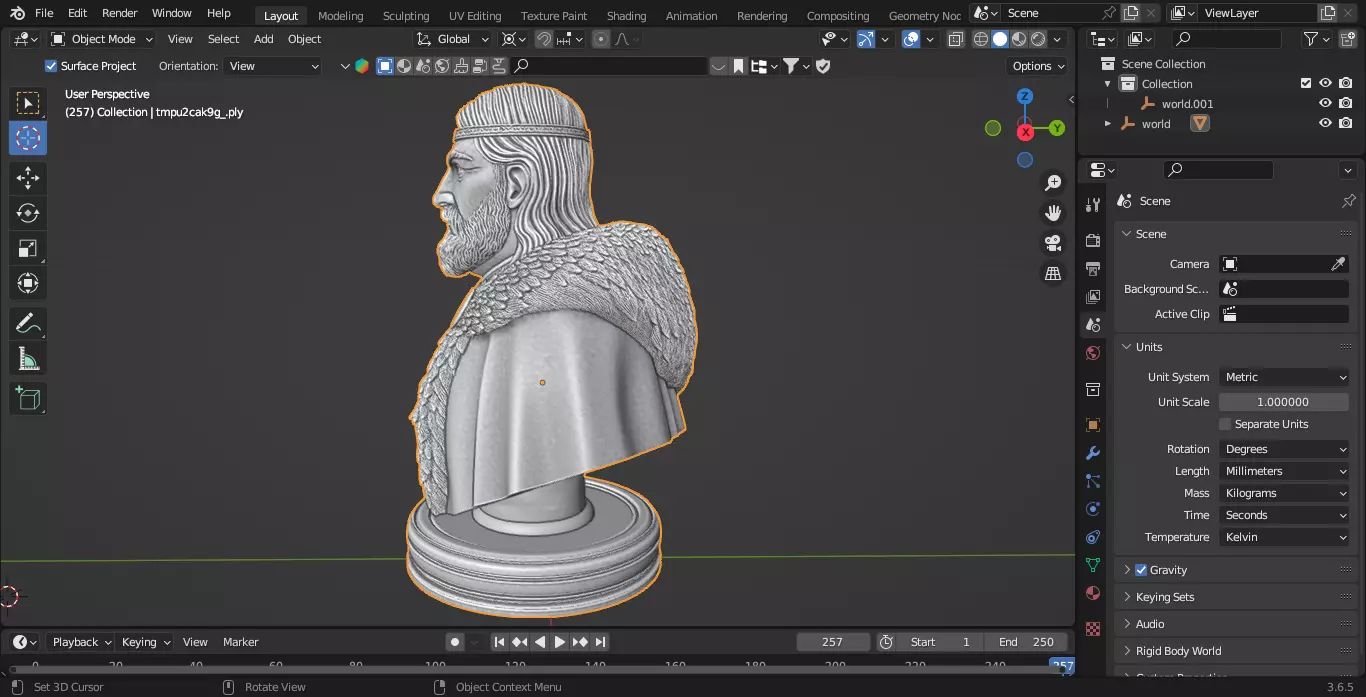
Task: Exclude Collection via its outliner checkbox
Action: (1306, 84)
